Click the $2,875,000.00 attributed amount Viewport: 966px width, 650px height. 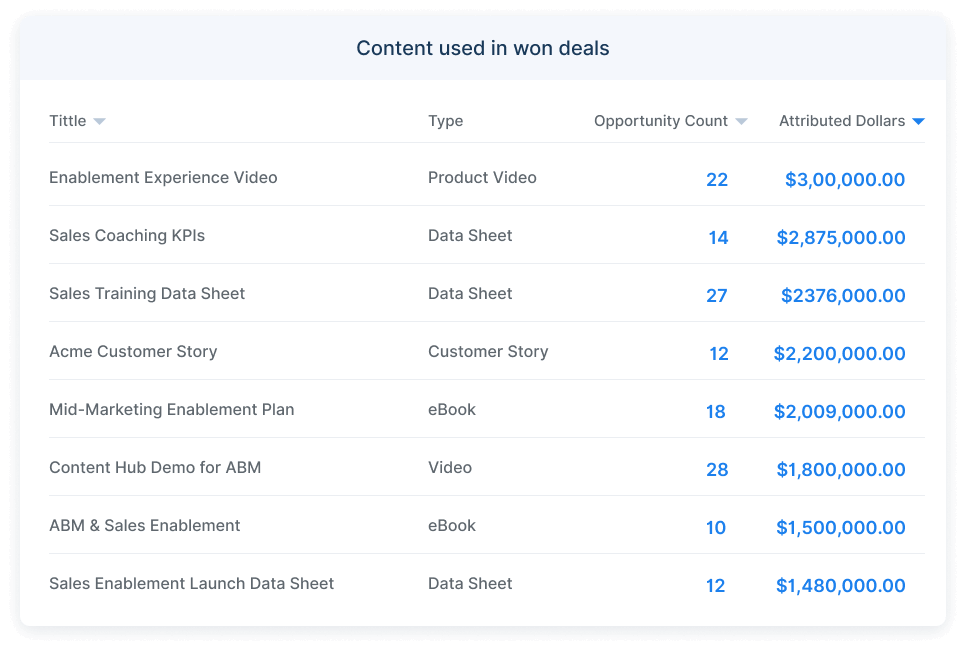pyautogui.click(x=841, y=238)
